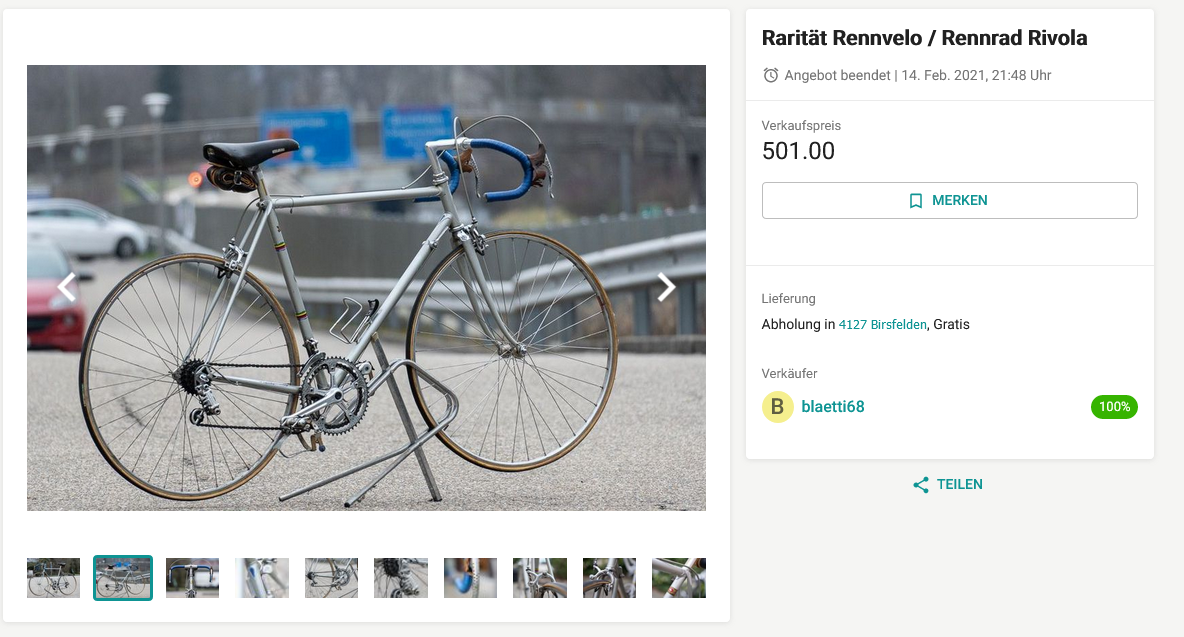Save listing with the MERKEN button

click(x=949, y=201)
